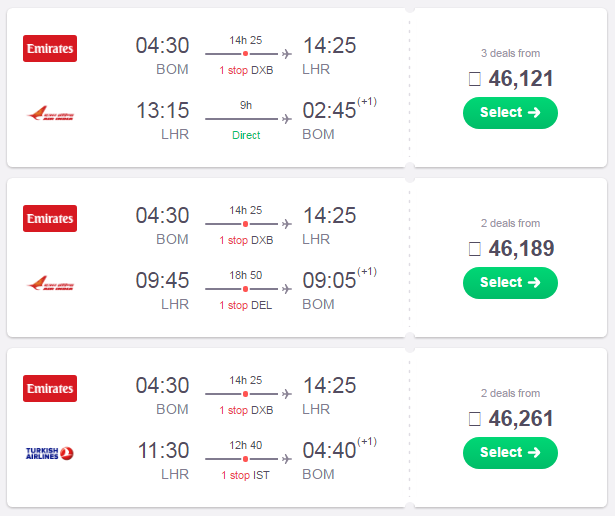
Task: Click the Emirates logo in the third result
Action: click(x=50, y=389)
